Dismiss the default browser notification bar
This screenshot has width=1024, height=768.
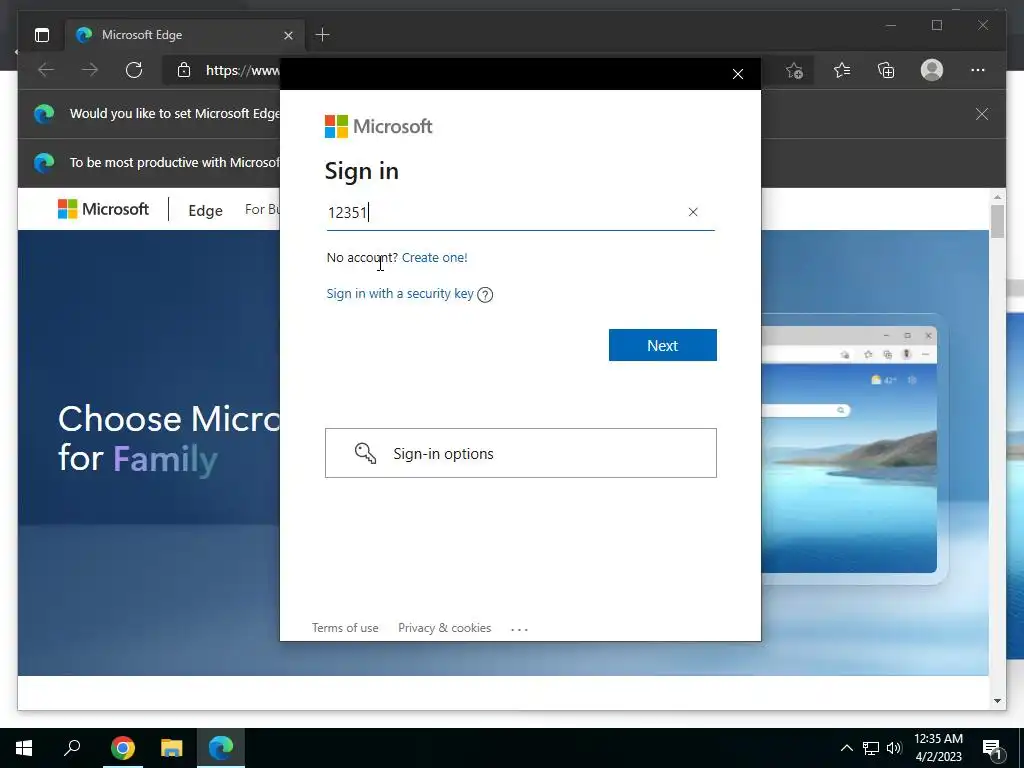click(x=982, y=114)
